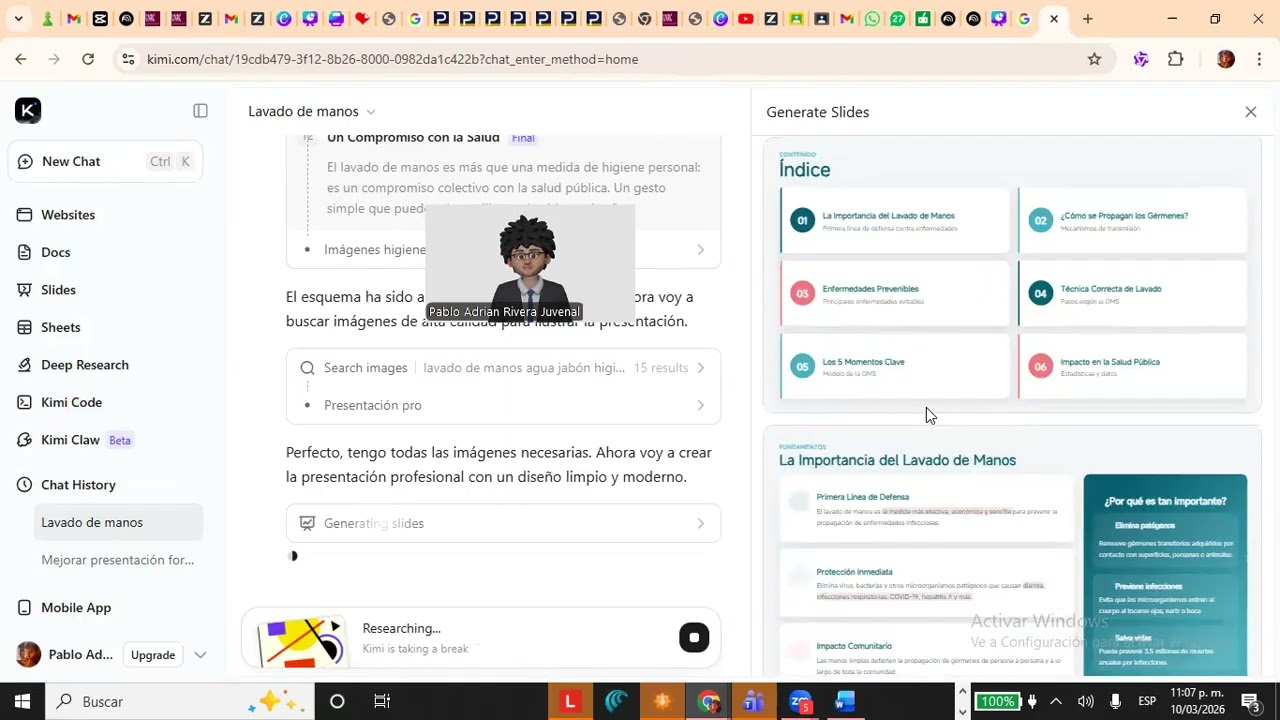
Task: Open a new browser tab
Action: [x=1088, y=19]
